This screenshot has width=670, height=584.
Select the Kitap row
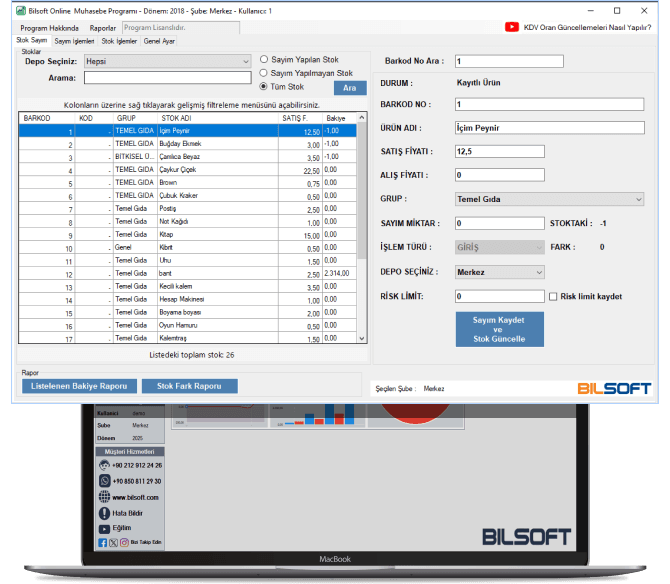point(188,235)
